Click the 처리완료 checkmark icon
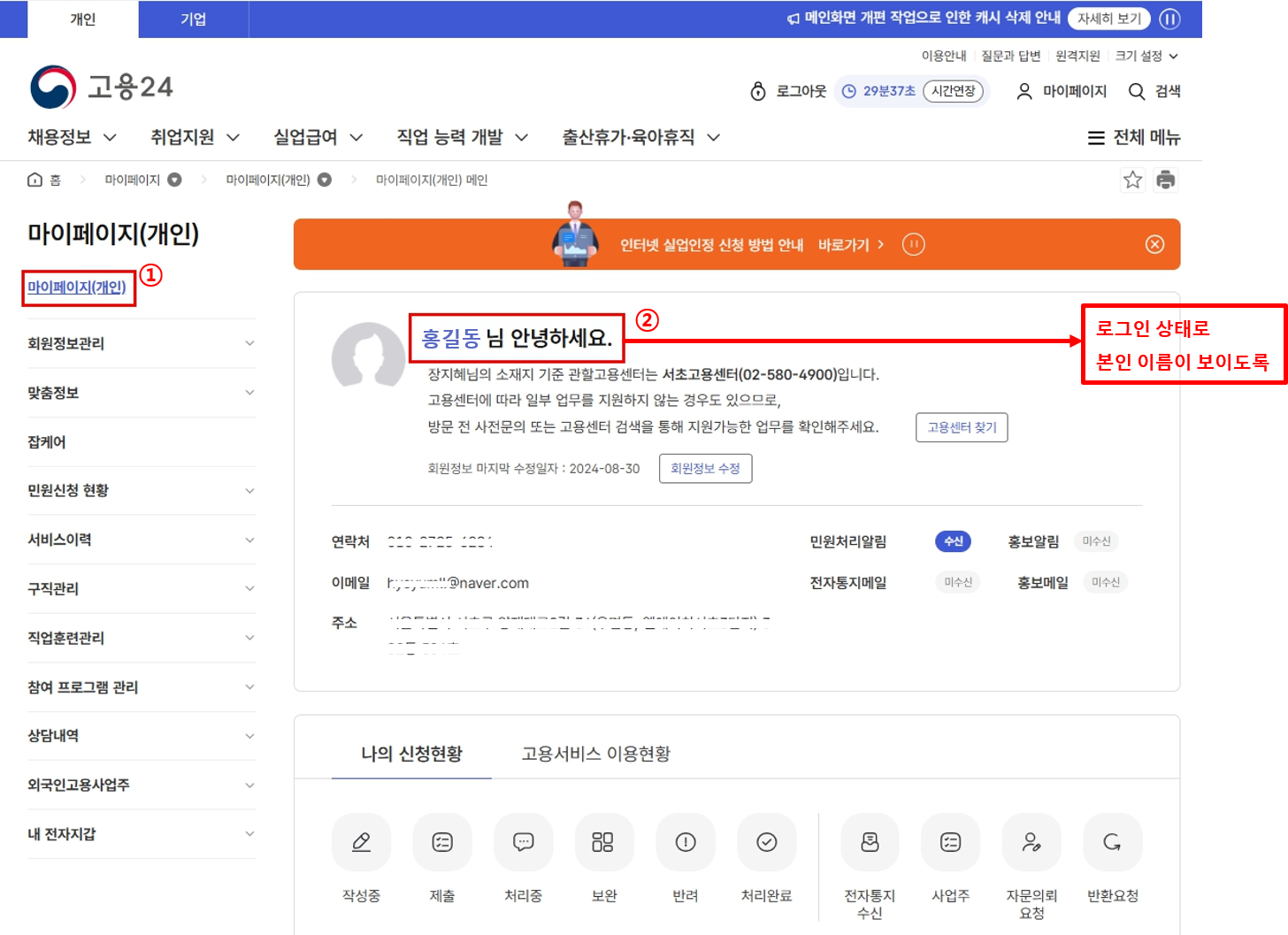Image resolution: width=1288 pixels, height=935 pixels. 767,842
